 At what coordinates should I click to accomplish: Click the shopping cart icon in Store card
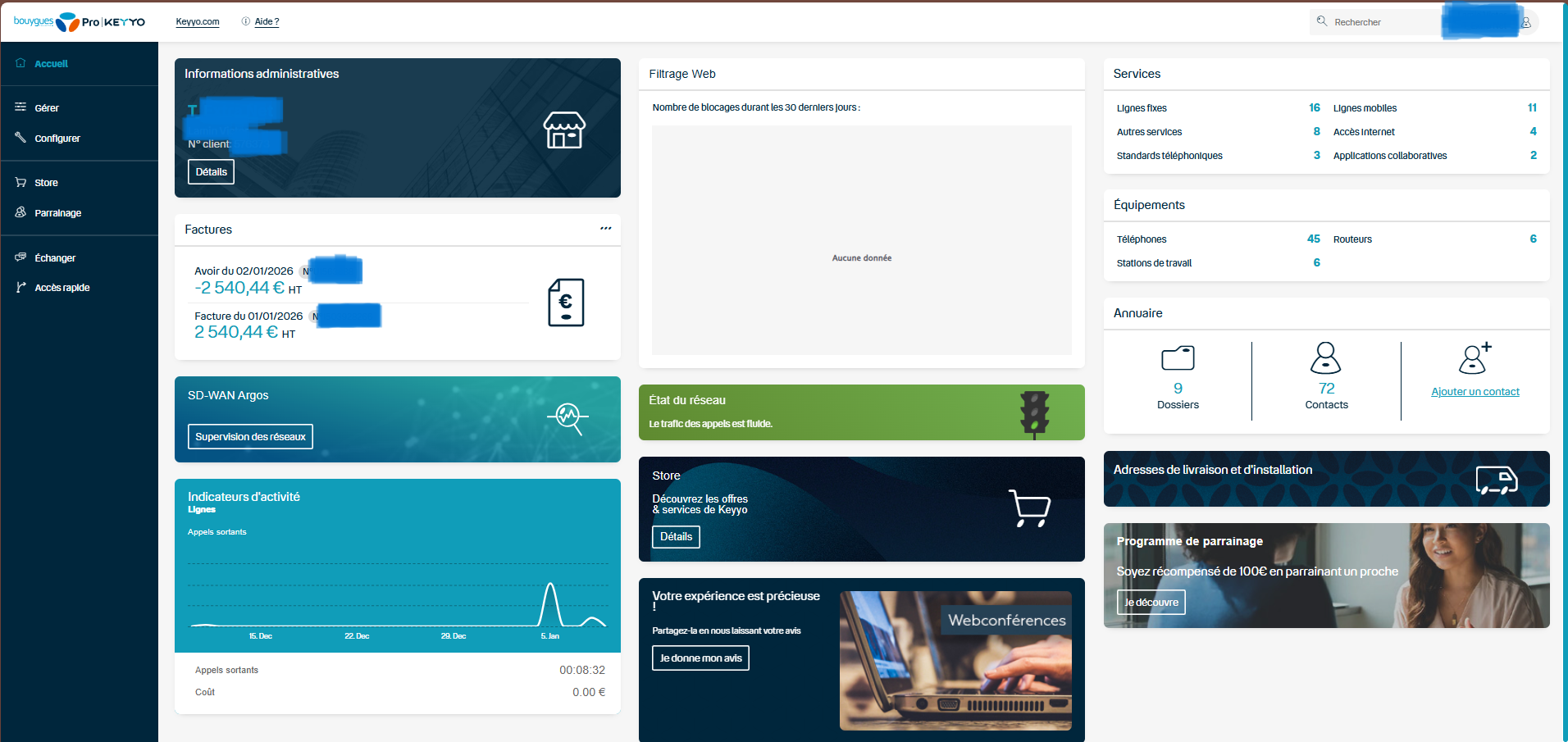point(1029,508)
